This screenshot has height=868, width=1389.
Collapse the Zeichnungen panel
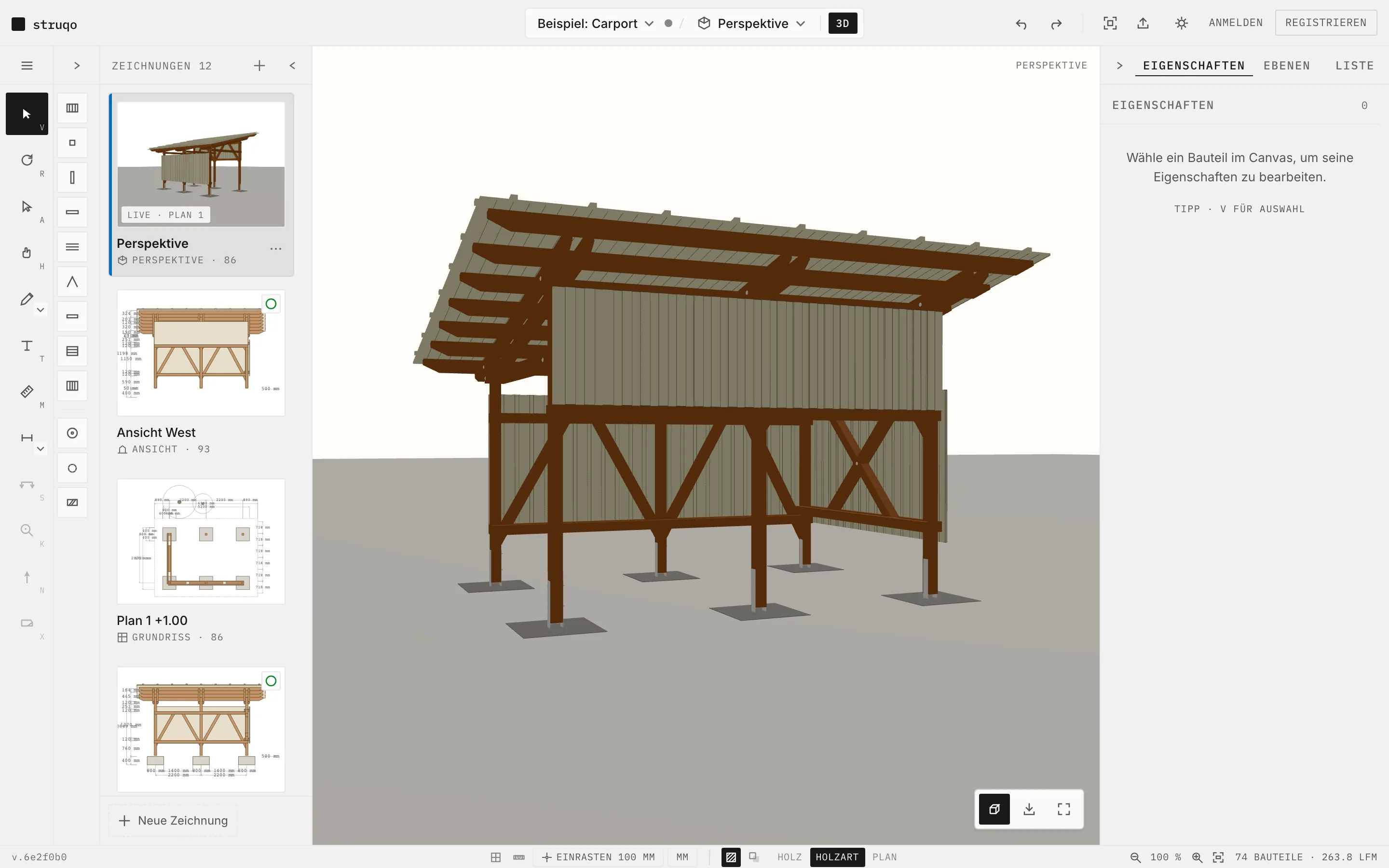pos(293,66)
